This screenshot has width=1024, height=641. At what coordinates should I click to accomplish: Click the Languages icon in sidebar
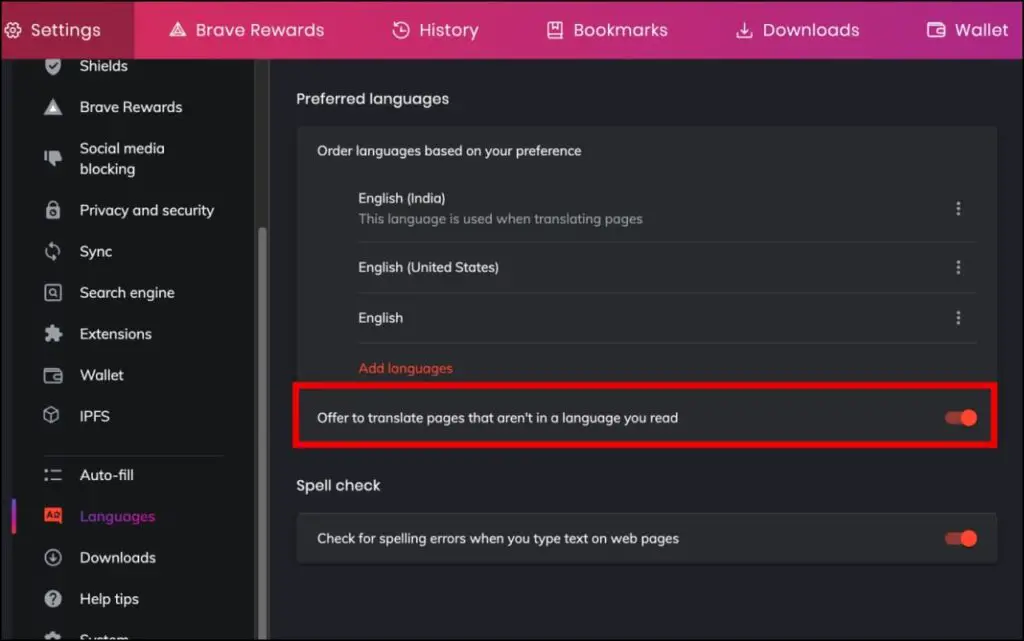[53, 516]
